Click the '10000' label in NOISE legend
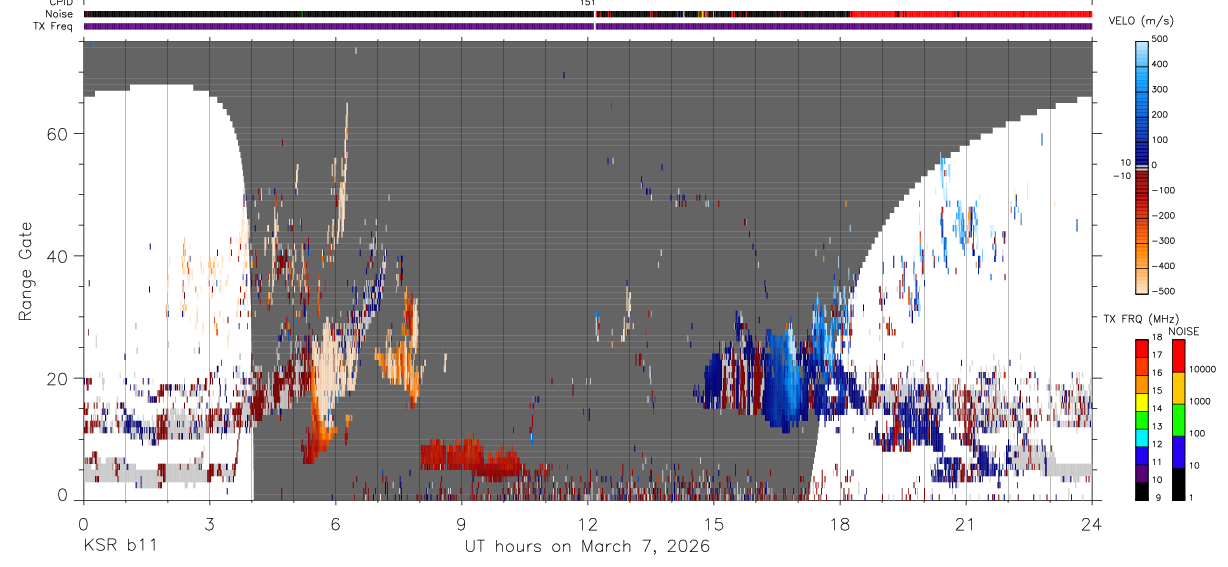The height and width of the screenshot is (567, 1228). [x=1202, y=369]
